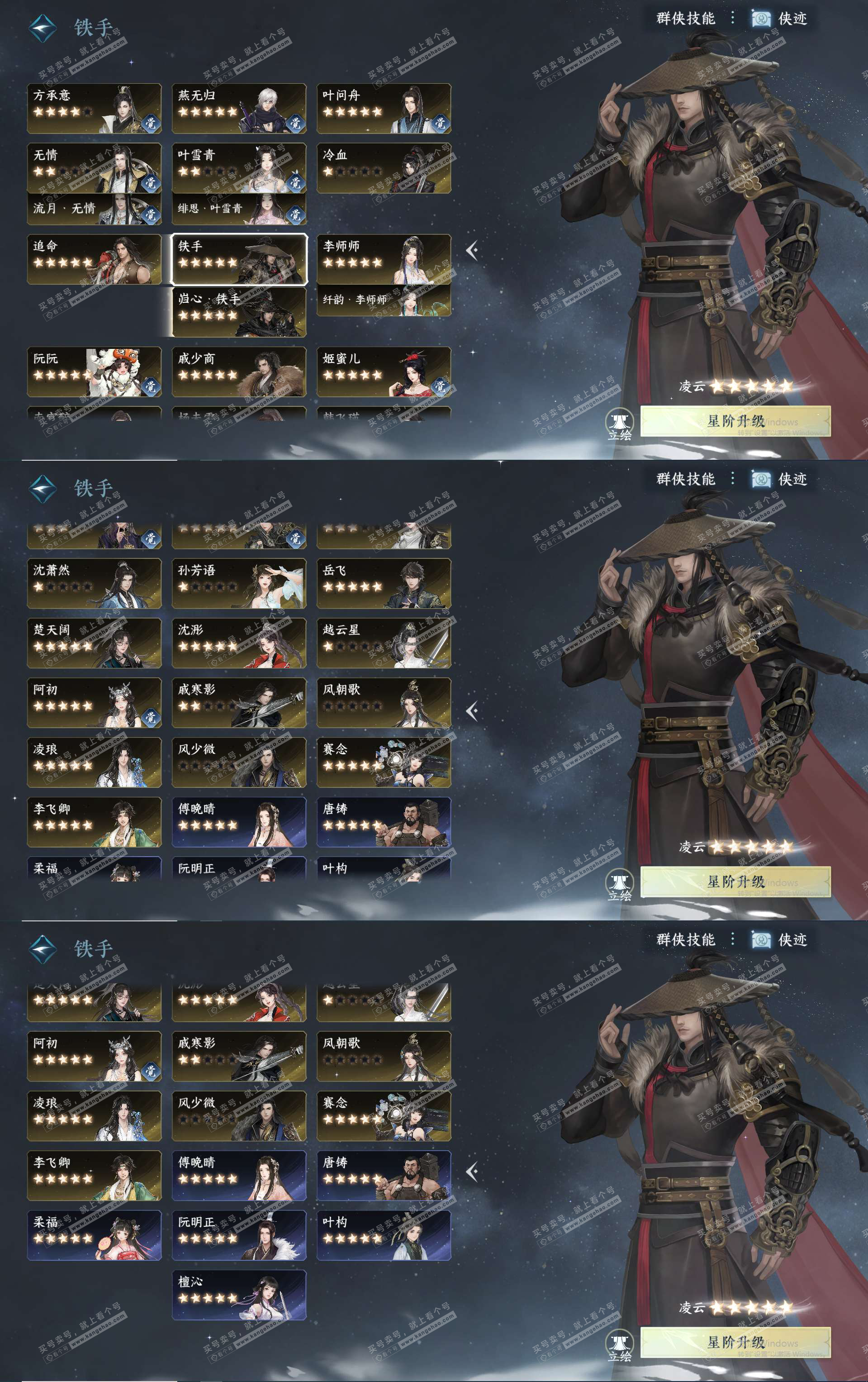Select the 越云星 card beside 沈彤

pyautogui.click(x=384, y=643)
